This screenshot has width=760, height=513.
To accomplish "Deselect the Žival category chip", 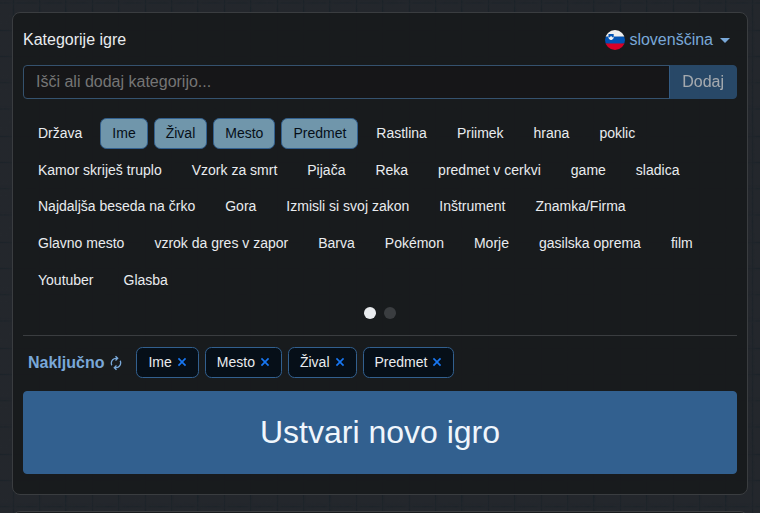I will pos(180,133).
